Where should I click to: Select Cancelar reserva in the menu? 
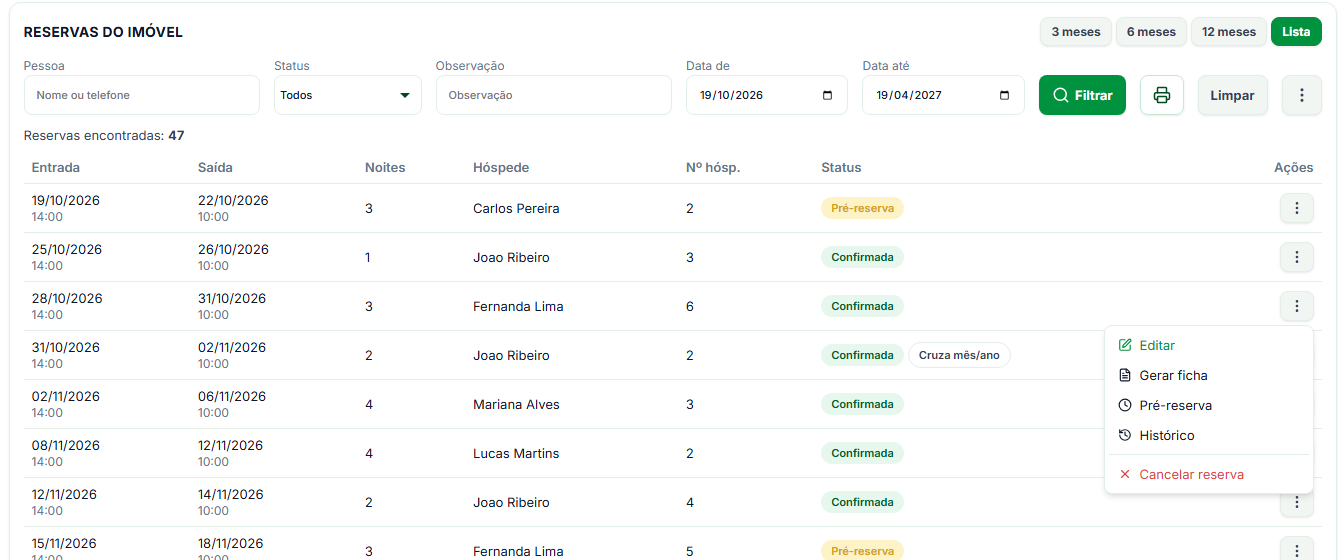tap(1209, 474)
